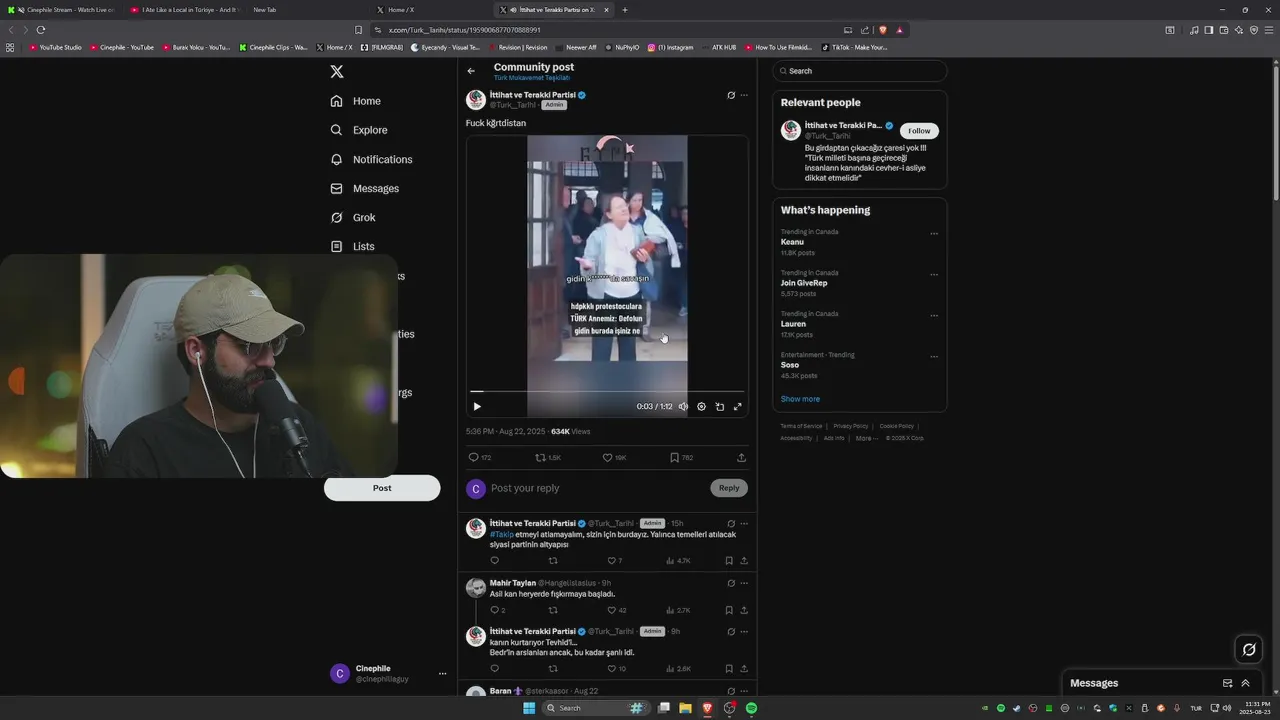The height and width of the screenshot is (720, 1280).
Task: Open more options on Baran's reply
Action: [x=744, y=691]
